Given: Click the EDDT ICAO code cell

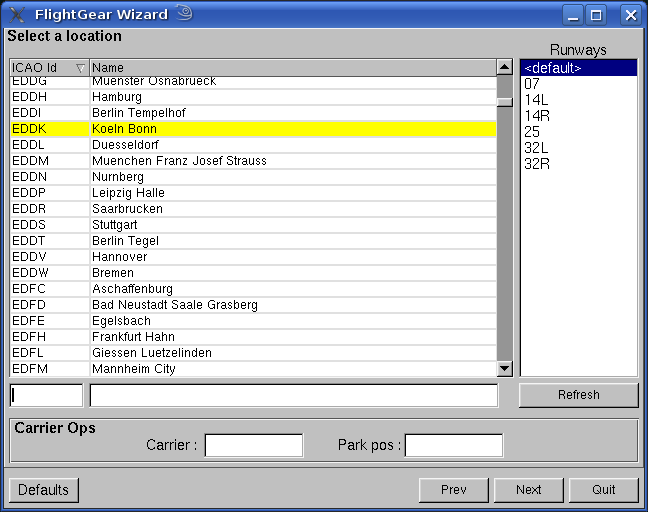Looking at the screenshot, I should tap(50, 241).
